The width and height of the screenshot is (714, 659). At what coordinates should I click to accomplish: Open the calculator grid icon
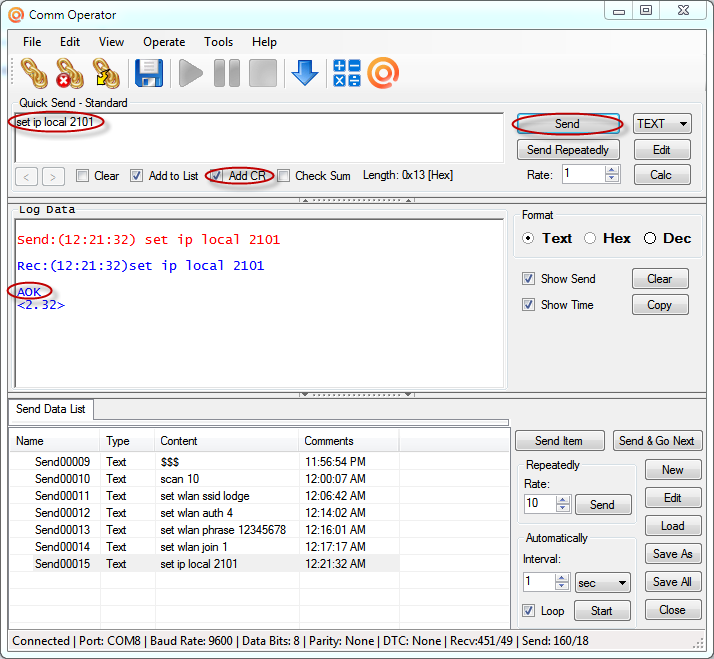[347, 73]
